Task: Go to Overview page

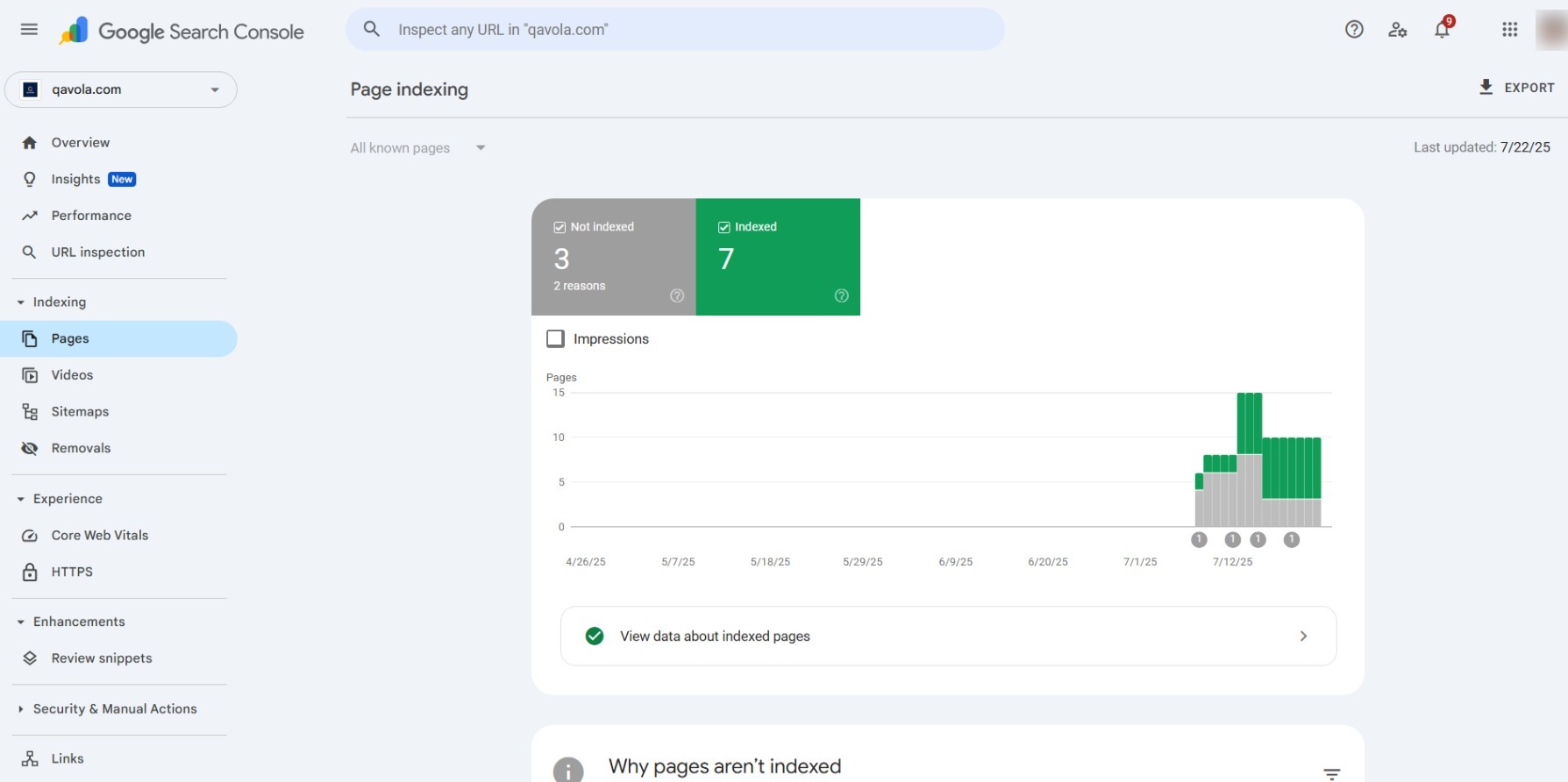Action: point(81,143)
